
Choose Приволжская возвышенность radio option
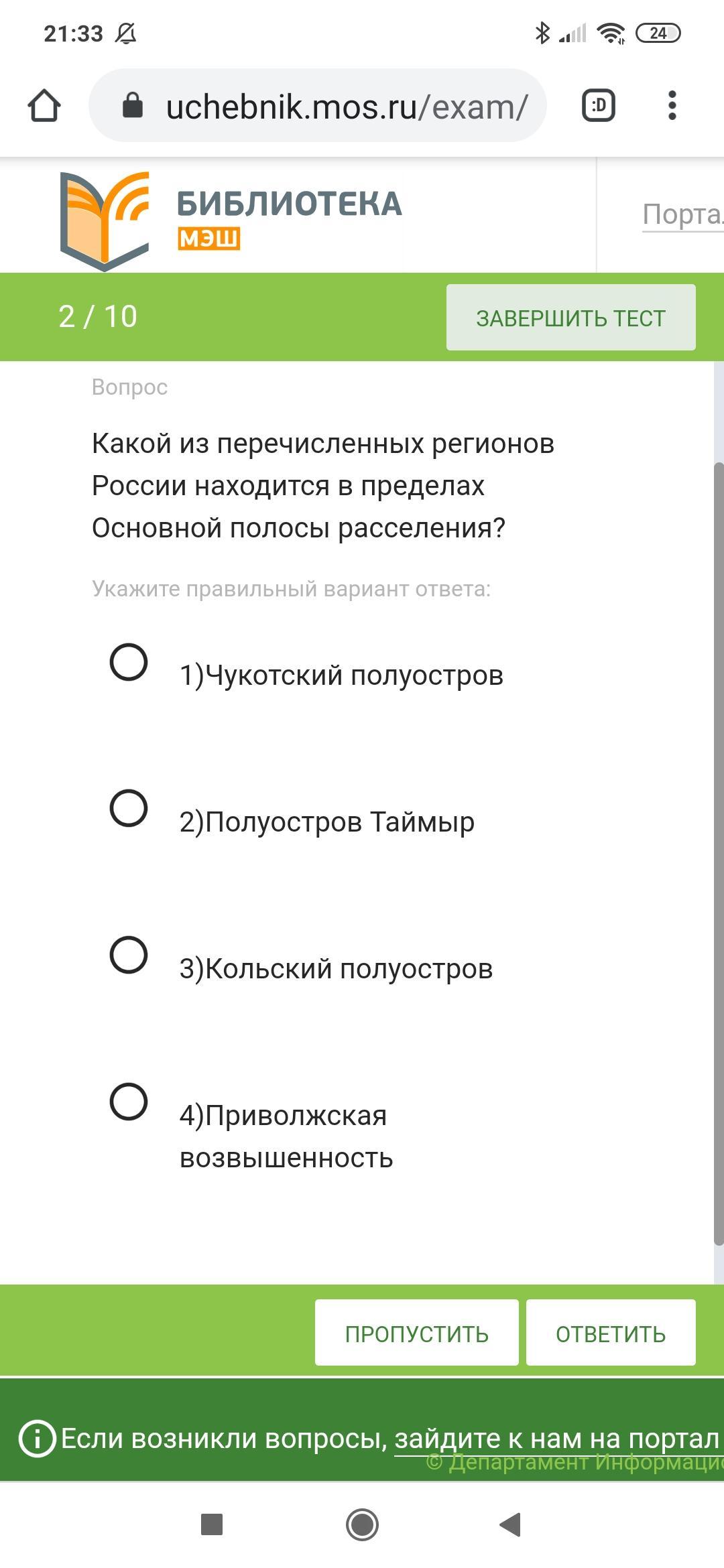pos(129,1102)
